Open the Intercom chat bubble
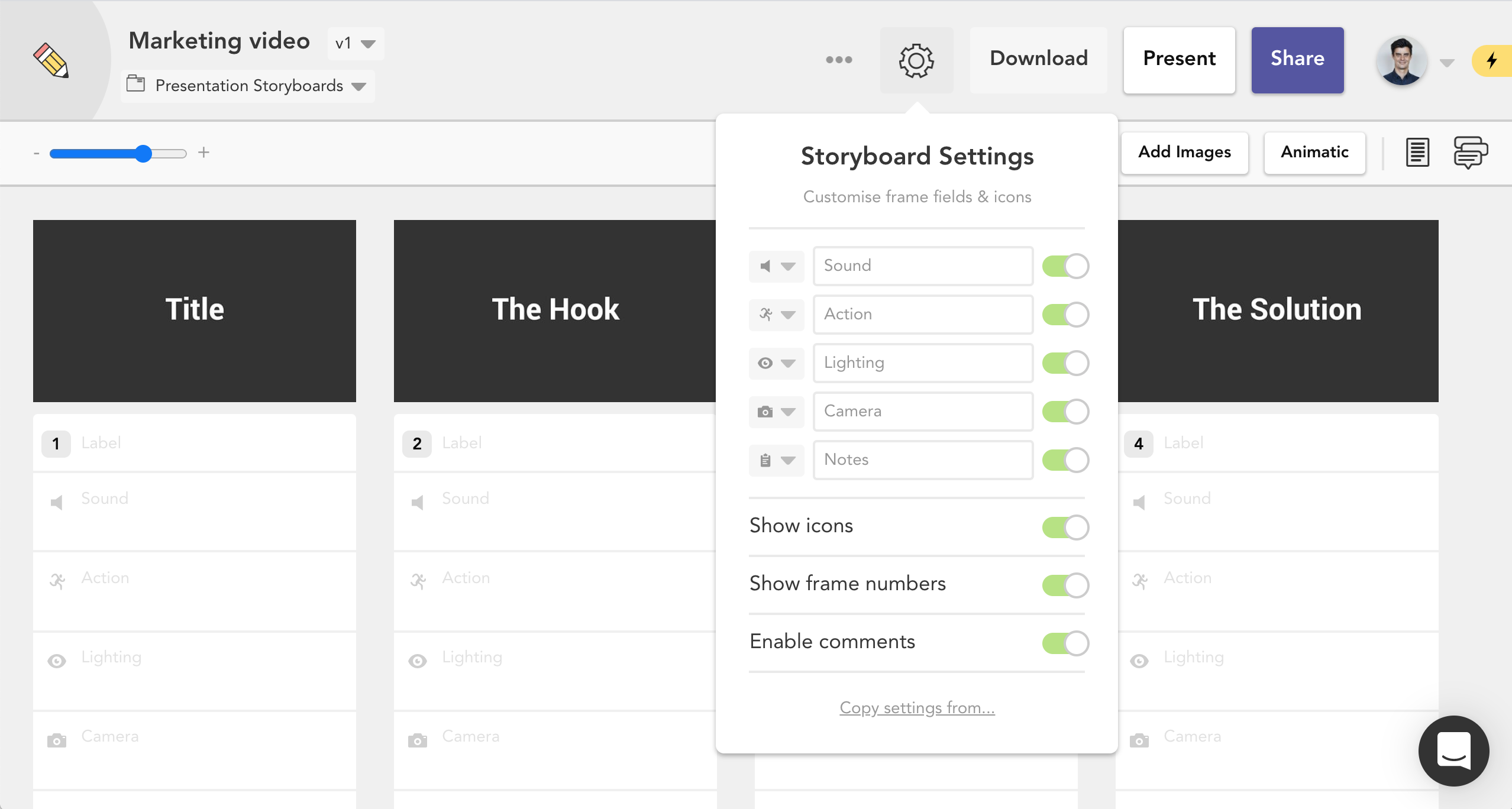 pyautogui.click(x=1454, y=751)
